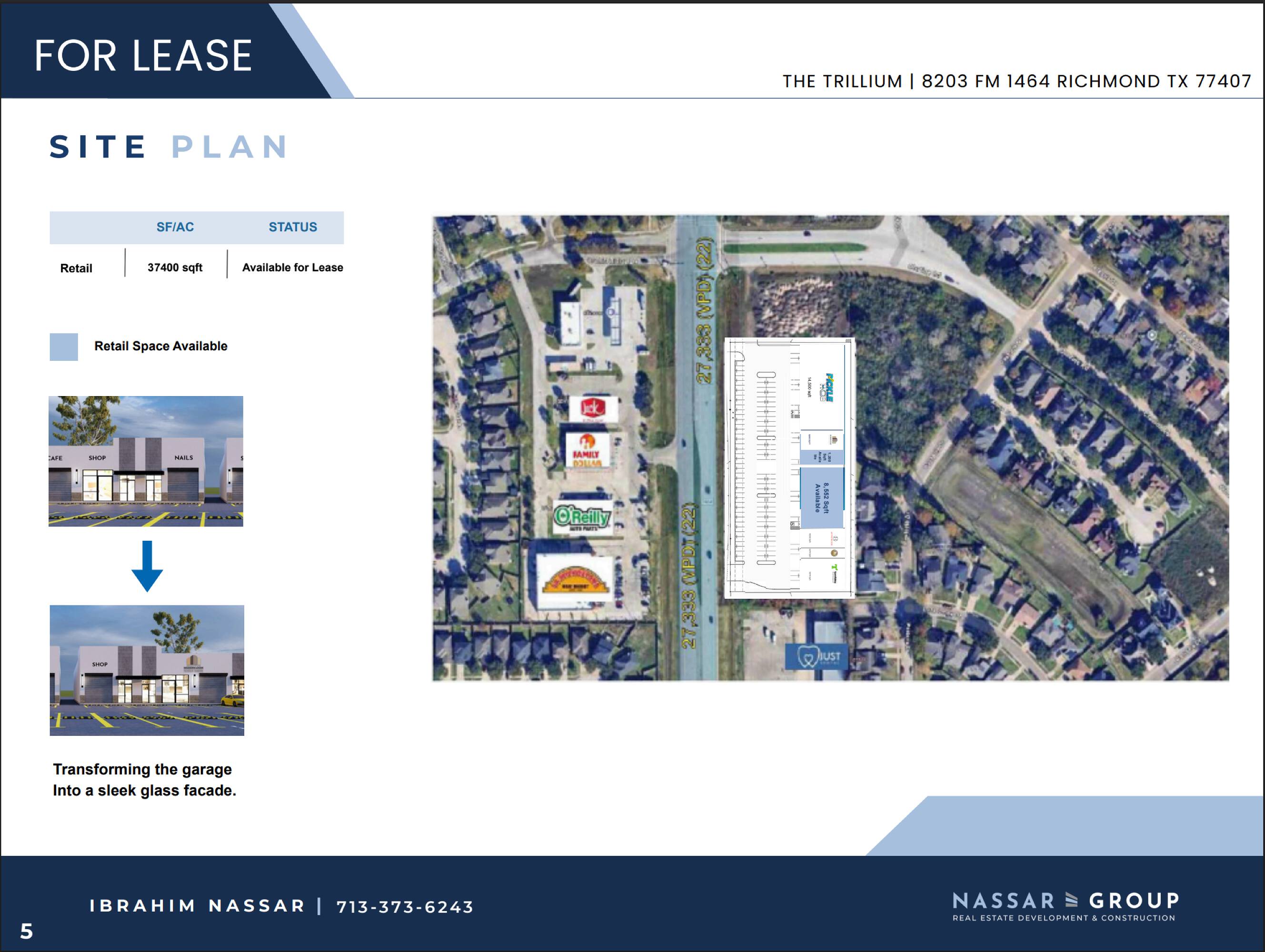Click the page number 5
This screenshot has width=1265, height=952.
26,932
